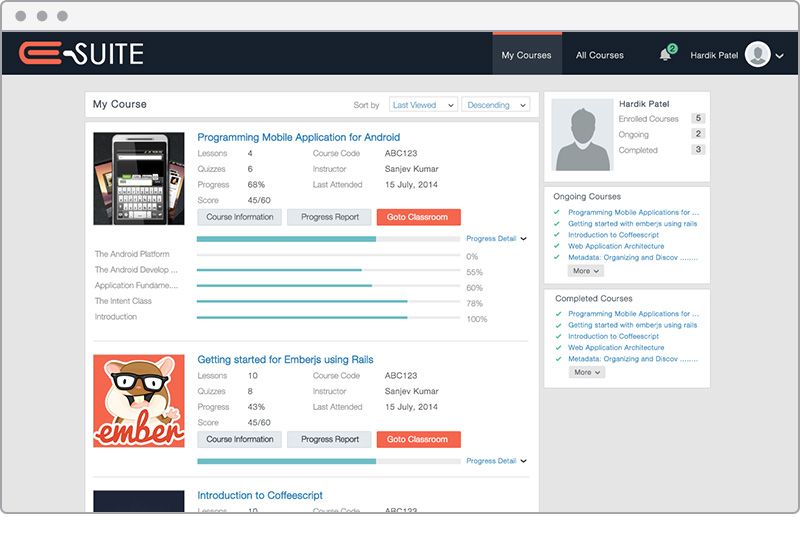Expand the user menu chevron in header
The height and width of the screenshot is (560, 800).
tap(780, 56)
